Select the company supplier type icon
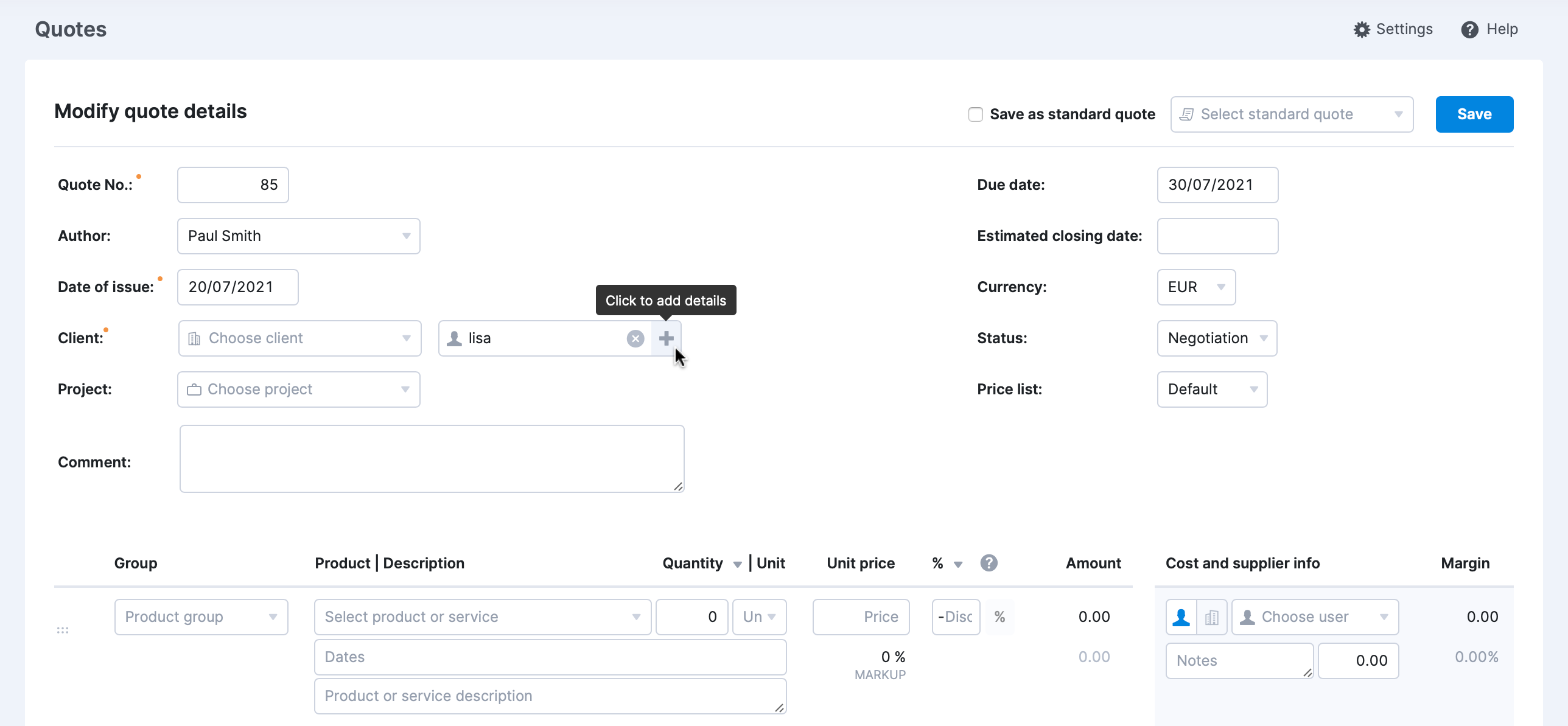Viewport: 1568px width, 726px height. click(1211, 617)
